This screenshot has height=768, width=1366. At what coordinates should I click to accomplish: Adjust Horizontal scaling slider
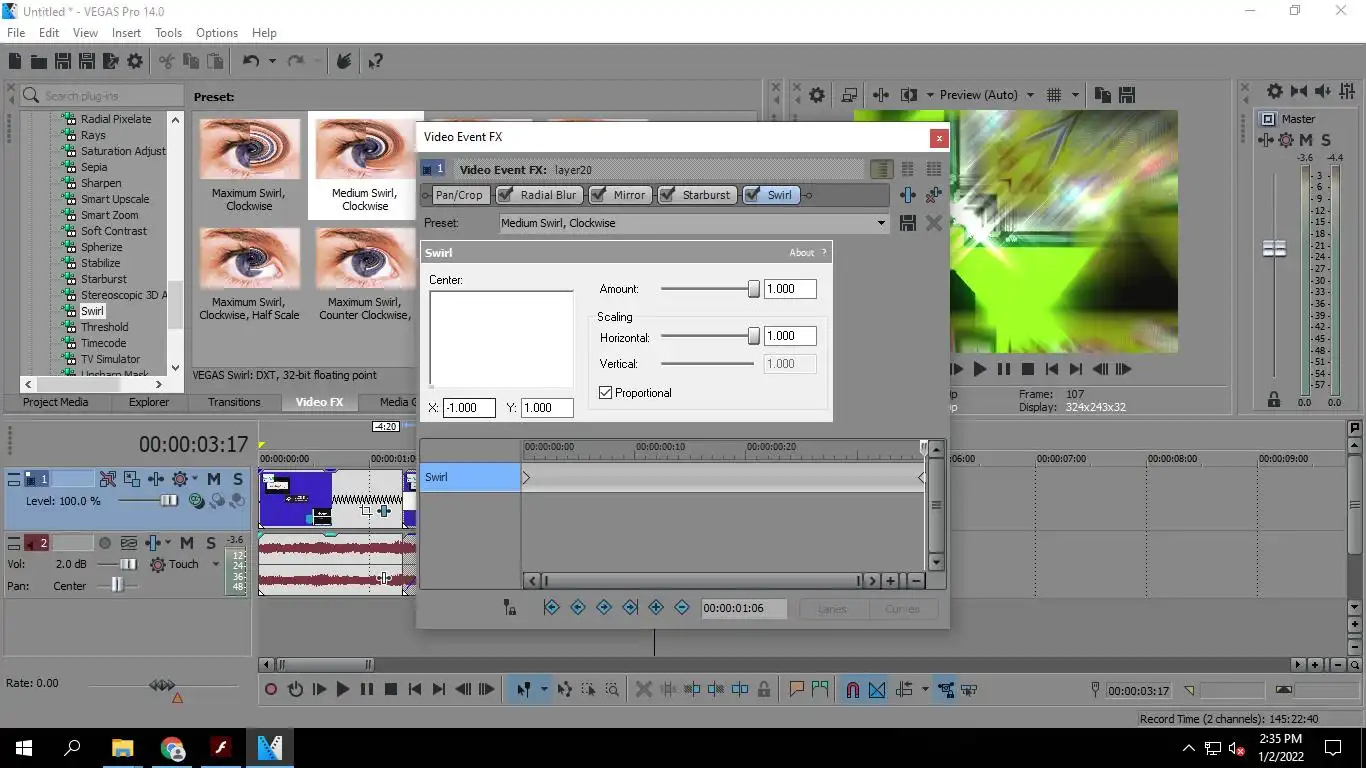(x=754, y=337)
